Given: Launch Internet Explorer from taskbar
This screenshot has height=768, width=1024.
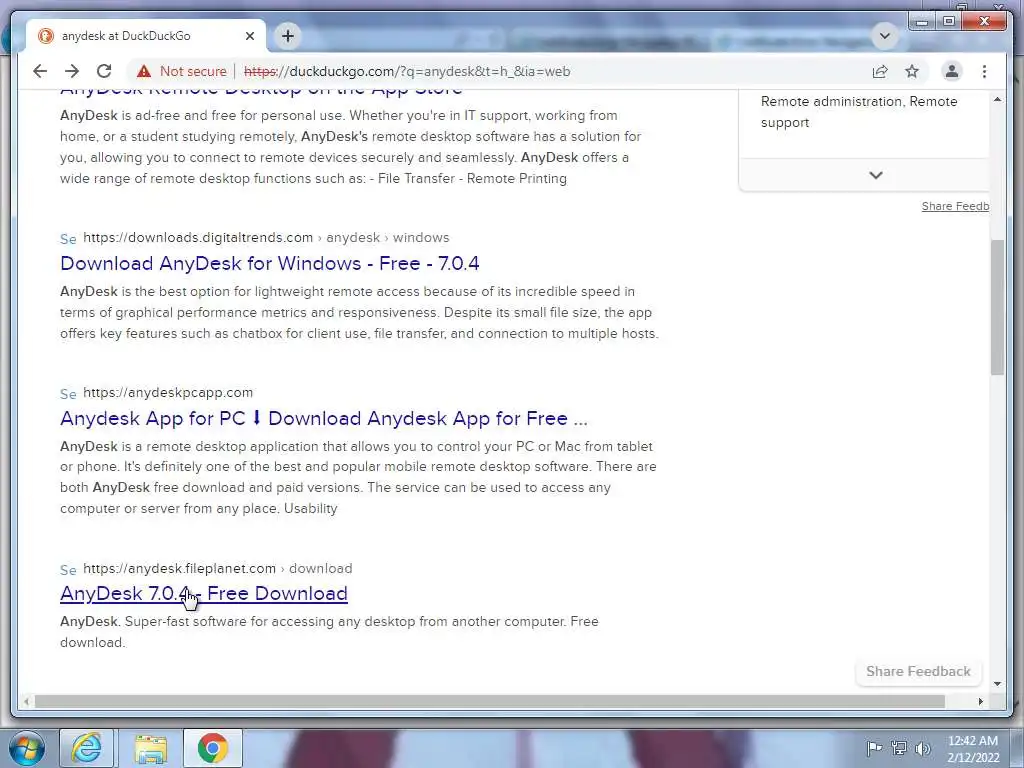Looking at the screenshot, I should 87,748.
